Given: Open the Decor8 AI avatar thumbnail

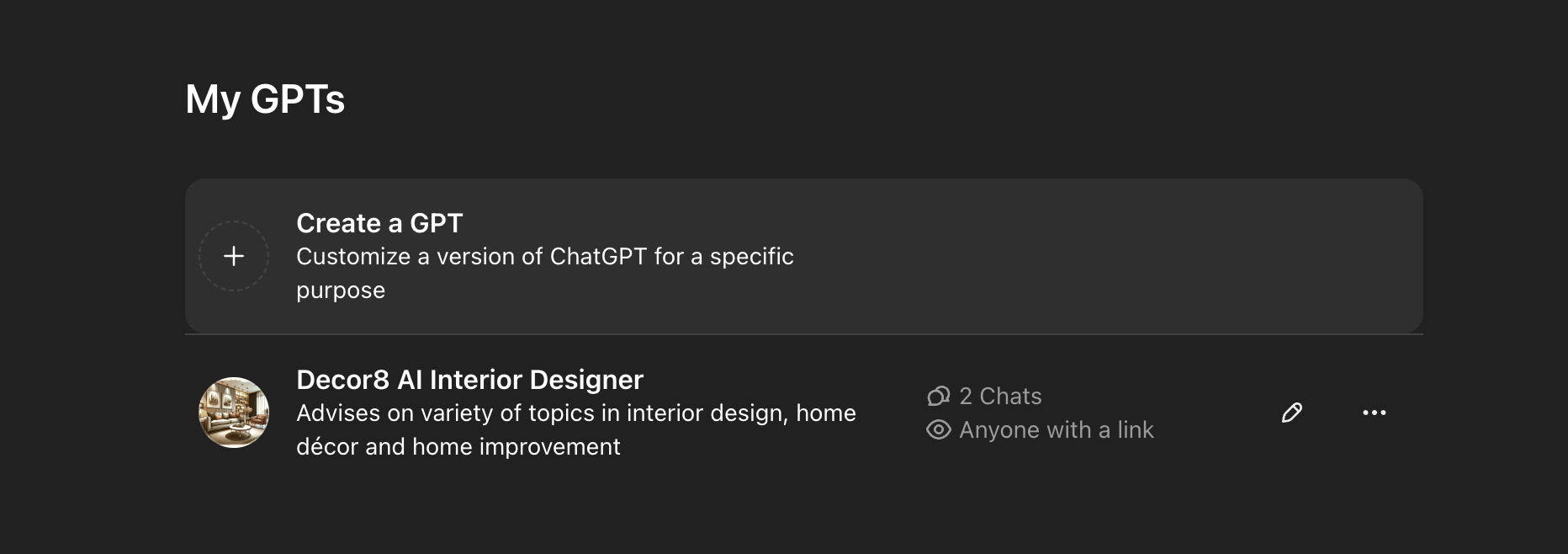Looking at the screenshot, I should pyautogui.click(x=234, y=413).
